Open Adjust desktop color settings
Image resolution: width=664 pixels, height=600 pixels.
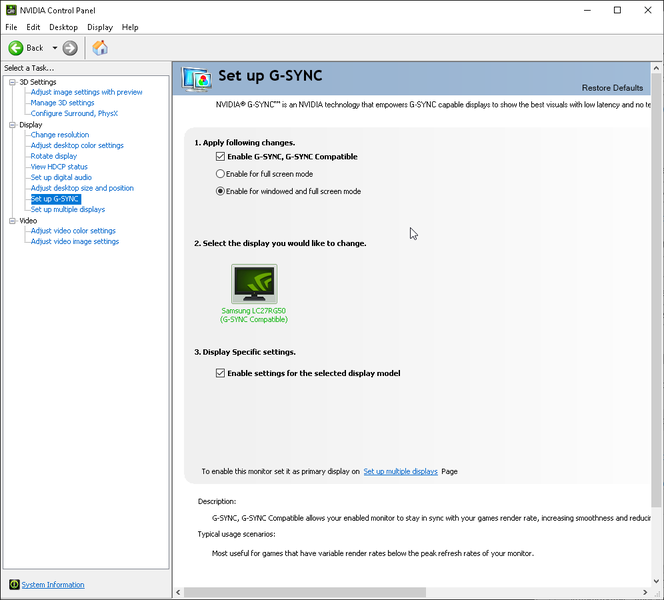77,145
